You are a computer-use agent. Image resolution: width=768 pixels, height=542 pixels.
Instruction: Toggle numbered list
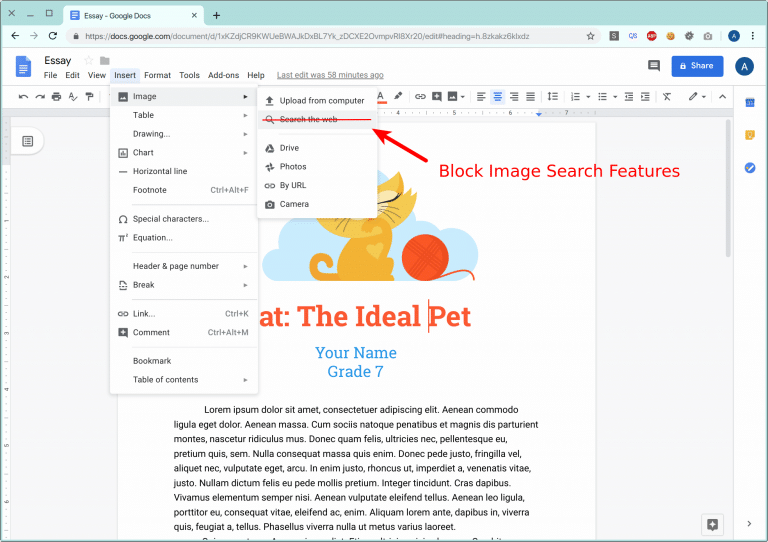pyautogui.click(x=576, y=96)
